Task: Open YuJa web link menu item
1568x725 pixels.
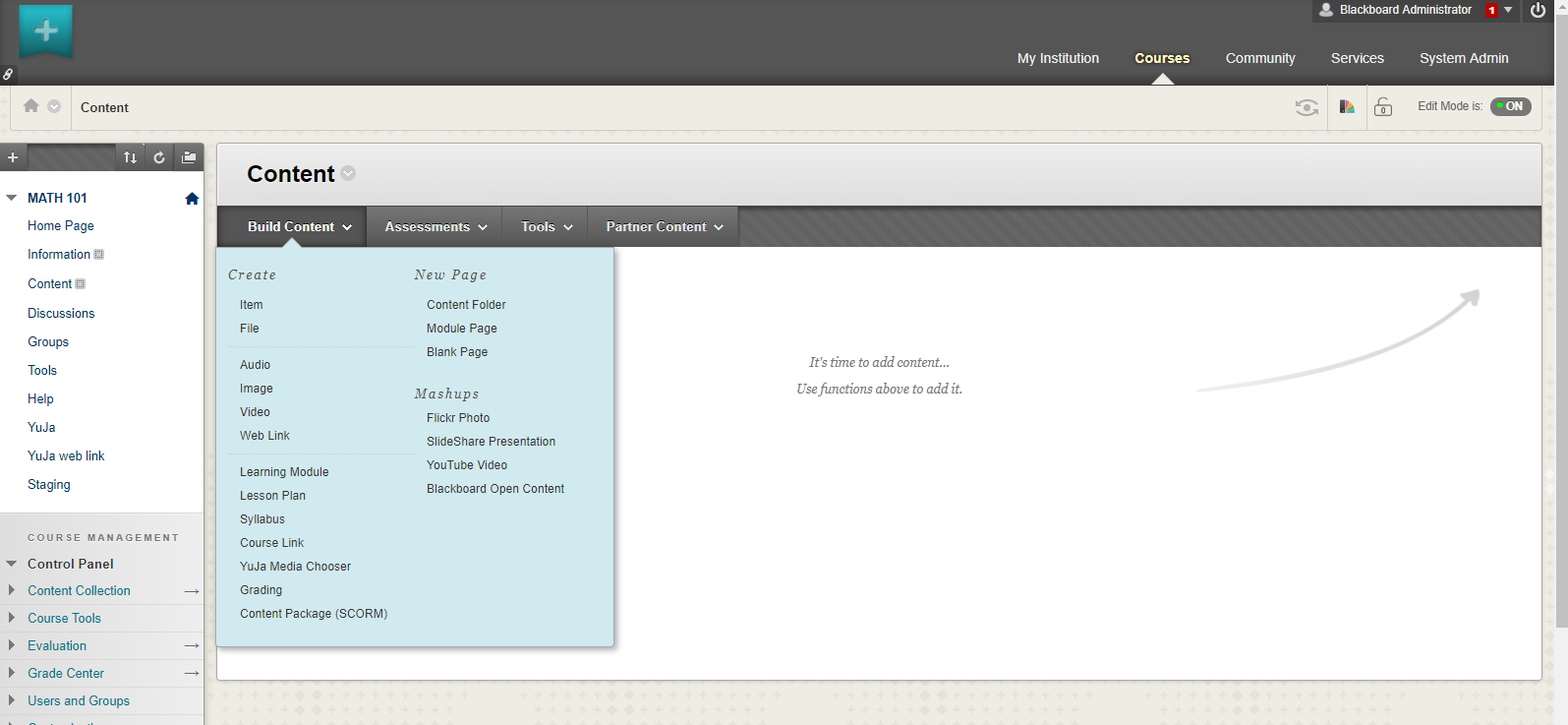Action: pyautogui.click(x=66, y=455)
